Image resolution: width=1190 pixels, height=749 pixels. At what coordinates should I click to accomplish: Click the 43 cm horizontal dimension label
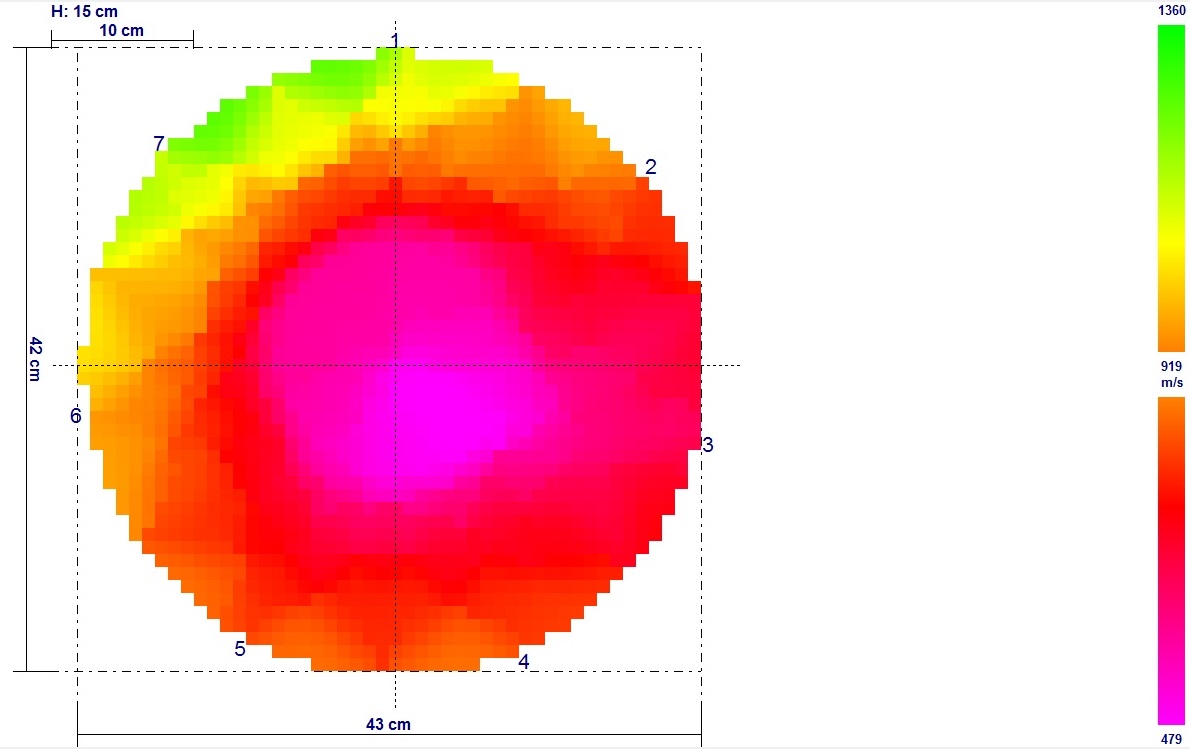tap(389, 724)
